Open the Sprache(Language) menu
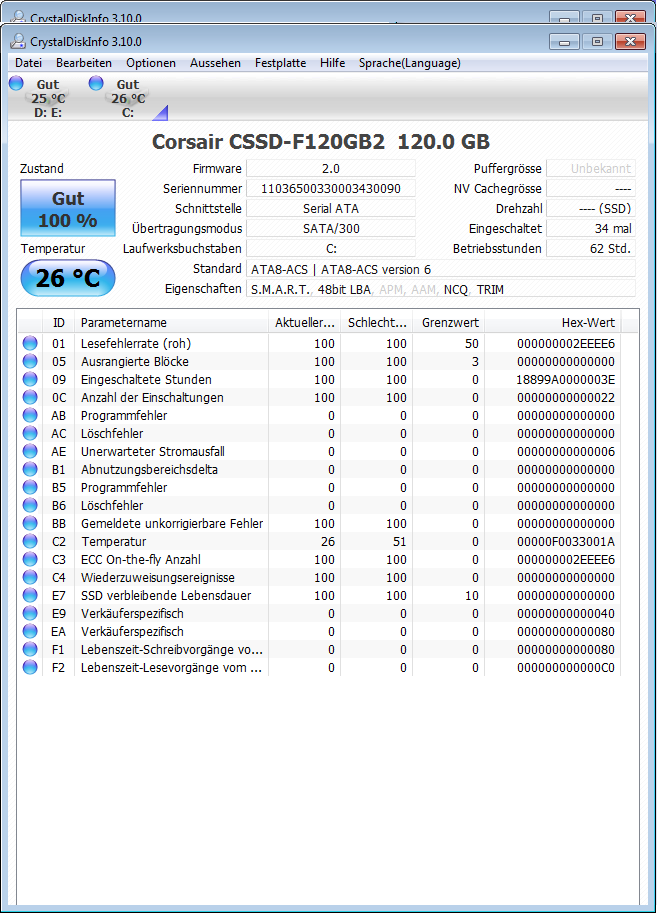Image resolution: width=657 pixels, height=913 pixels. (x=409, y=63)
